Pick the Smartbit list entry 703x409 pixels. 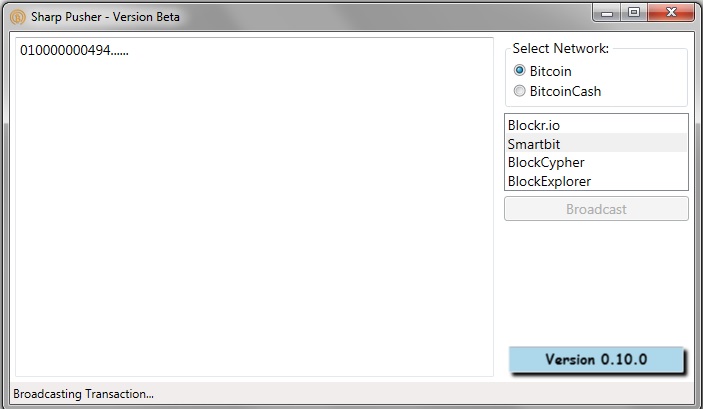(596, 143)
